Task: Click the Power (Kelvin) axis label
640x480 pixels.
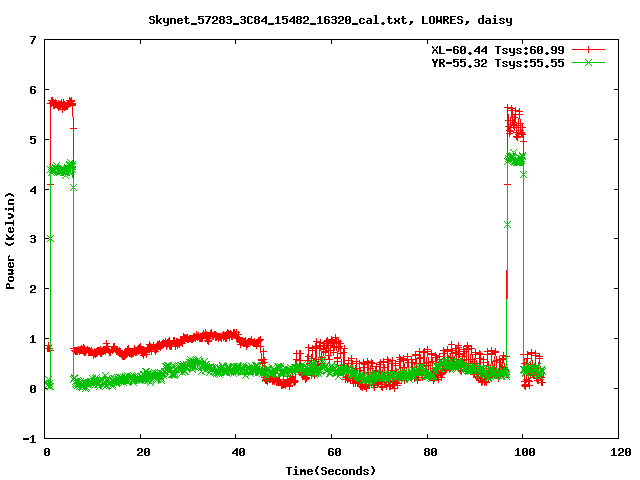Action: coord(10,241)
